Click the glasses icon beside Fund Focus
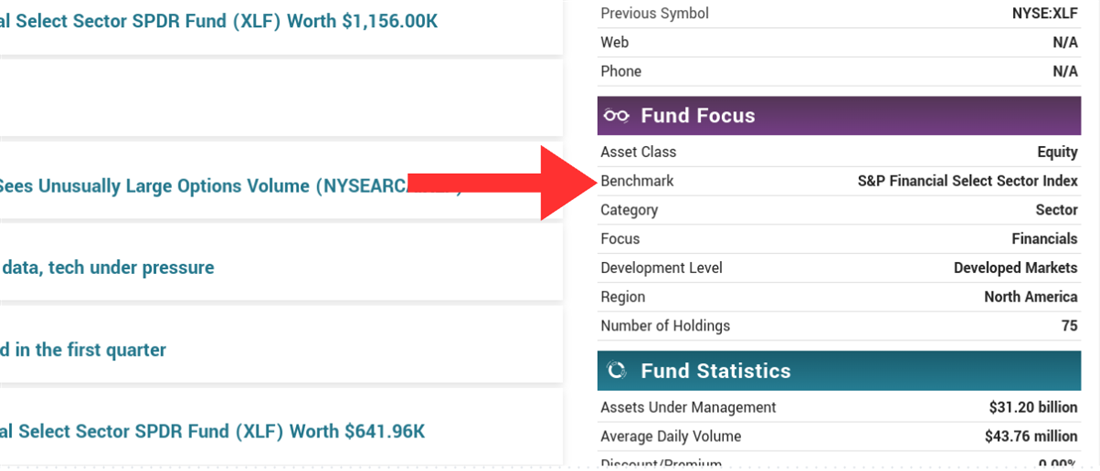Viewport: 1100px width, 471px height. [617, 116]
